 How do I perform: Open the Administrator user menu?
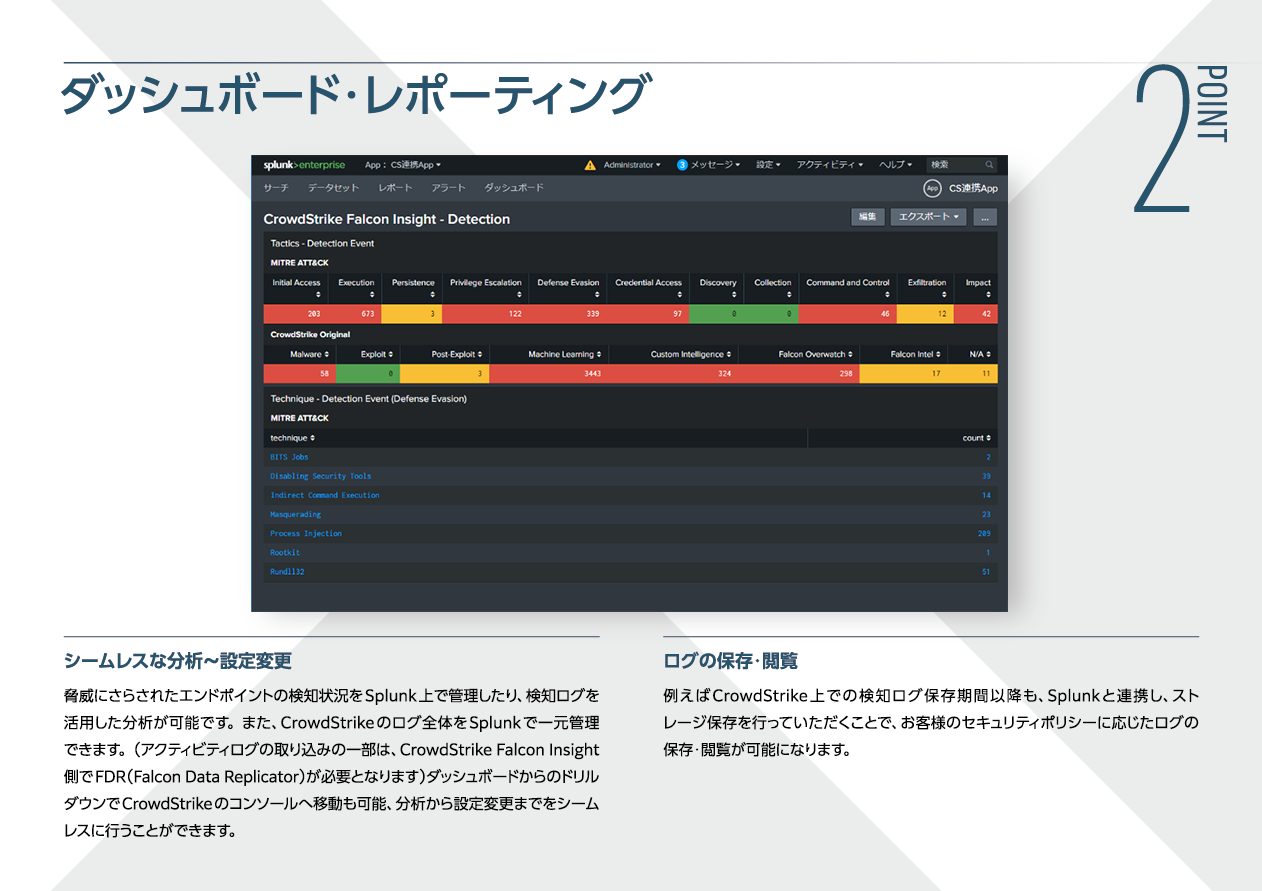coord(632,165)
